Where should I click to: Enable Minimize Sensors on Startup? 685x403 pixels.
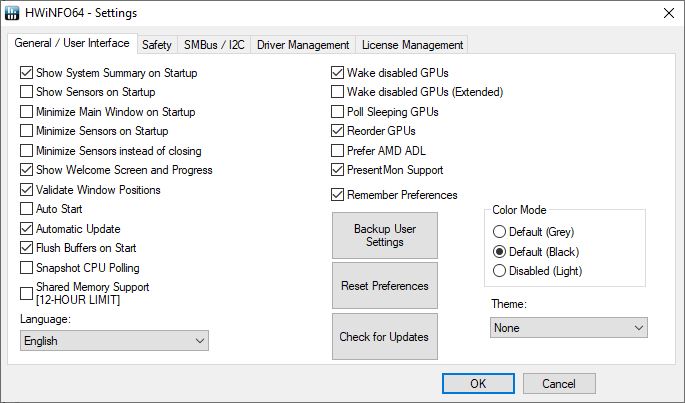tap(27, 131)
